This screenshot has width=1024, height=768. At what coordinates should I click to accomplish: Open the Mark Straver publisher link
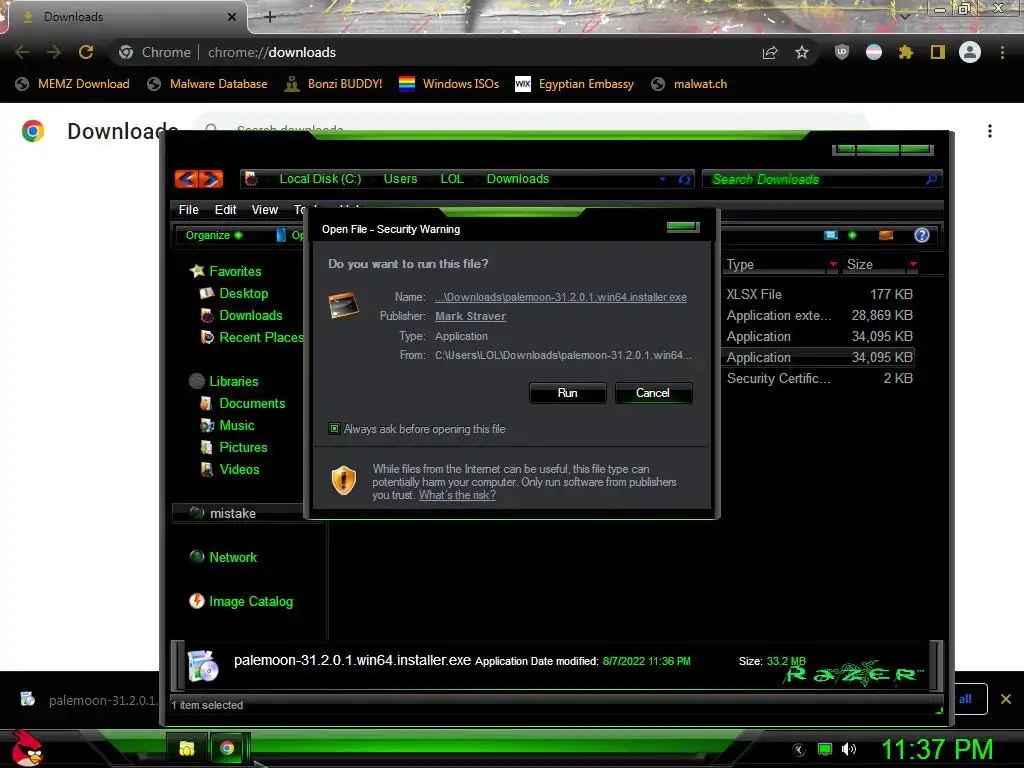(x=470, y=316)
